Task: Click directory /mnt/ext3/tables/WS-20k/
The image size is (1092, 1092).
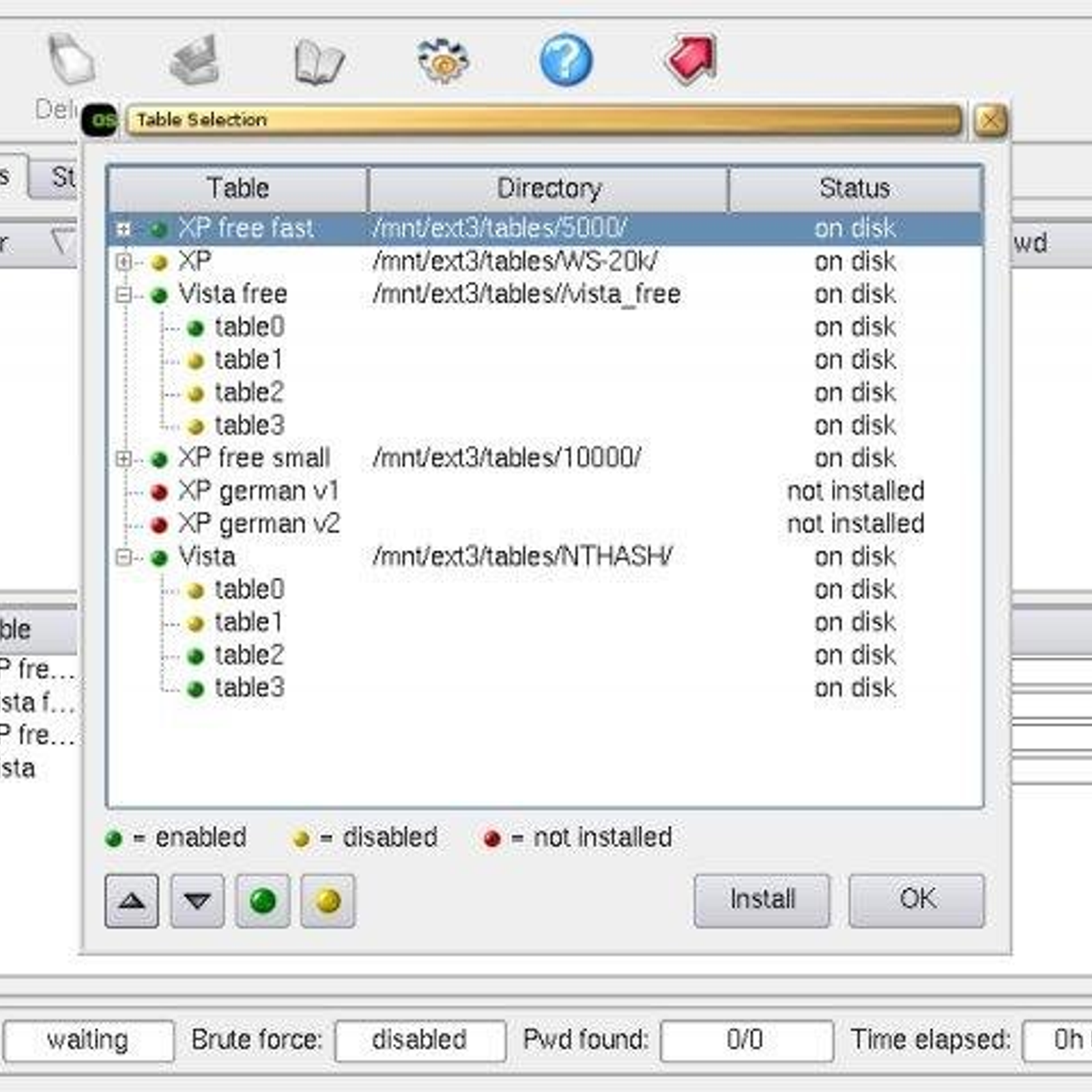Action: pyautogui.click(x=515, y=261)
